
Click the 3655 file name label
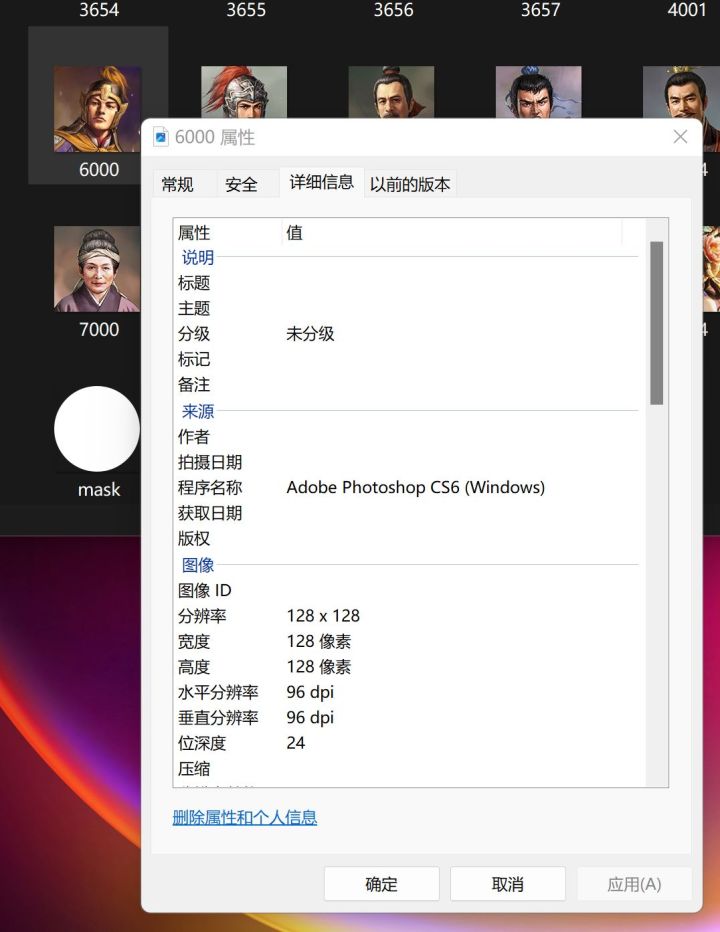pos(246,10)
